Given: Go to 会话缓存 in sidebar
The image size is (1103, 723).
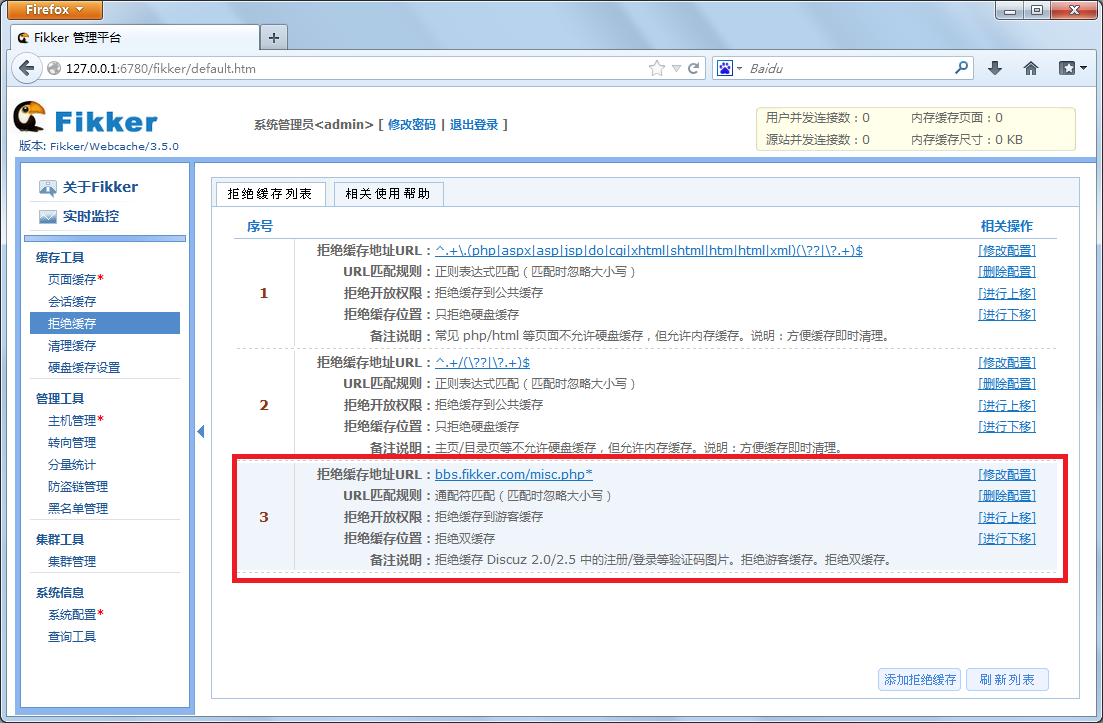Looking at the screenshot, I should tap(72, 302).
